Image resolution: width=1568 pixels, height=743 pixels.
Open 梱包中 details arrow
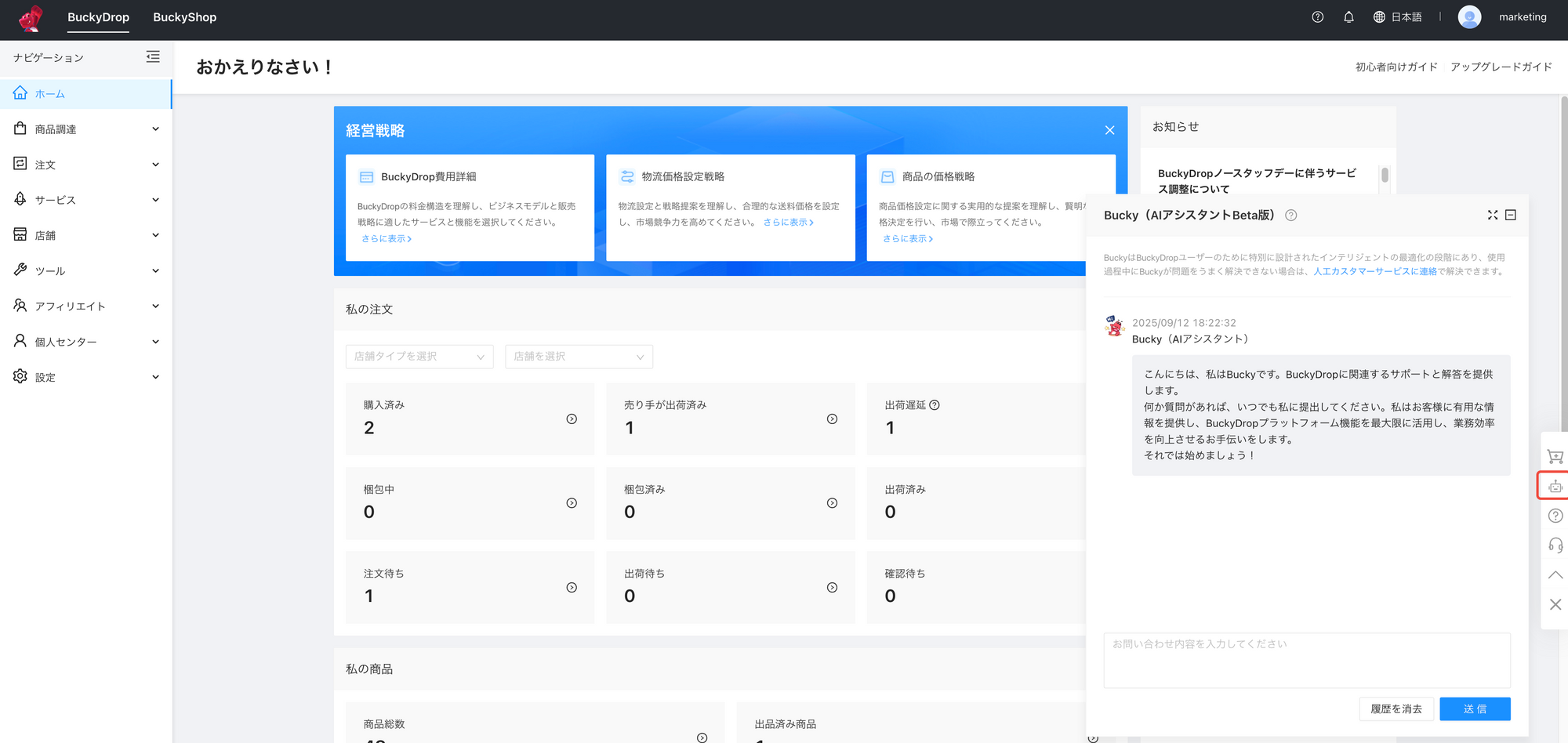click(572, 503)
